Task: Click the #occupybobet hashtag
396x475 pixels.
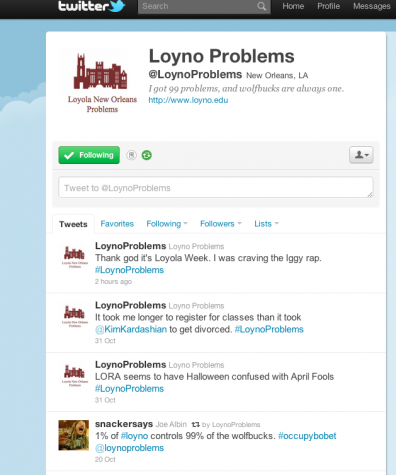Action: point(307,436)
